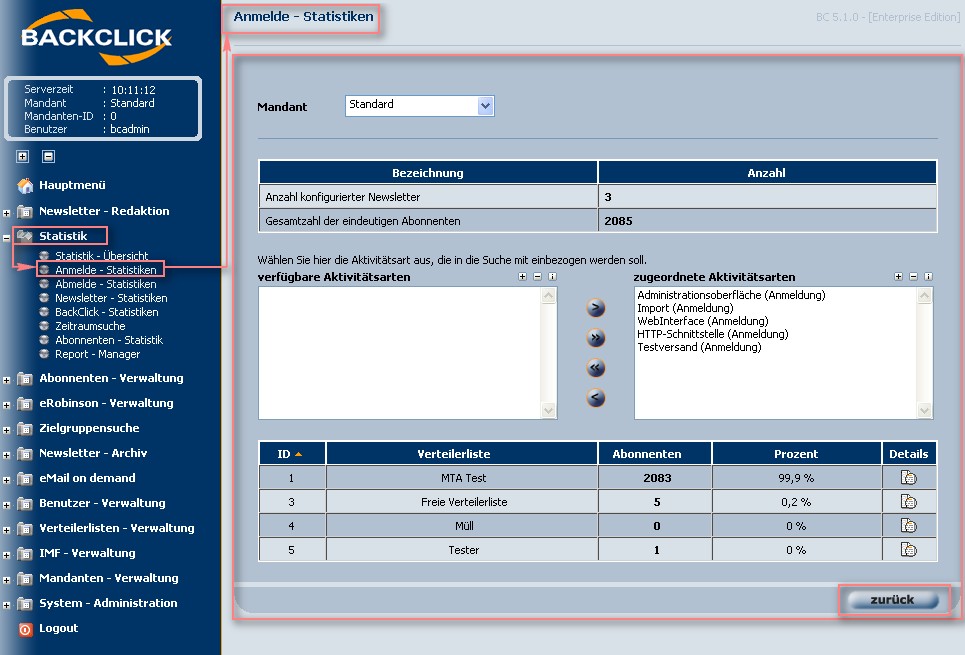Click info icon above verfügbare Aktivitätsarten
Image resolution: width=965 pixels, height=655 pixels.
click(x=552, y=277)
